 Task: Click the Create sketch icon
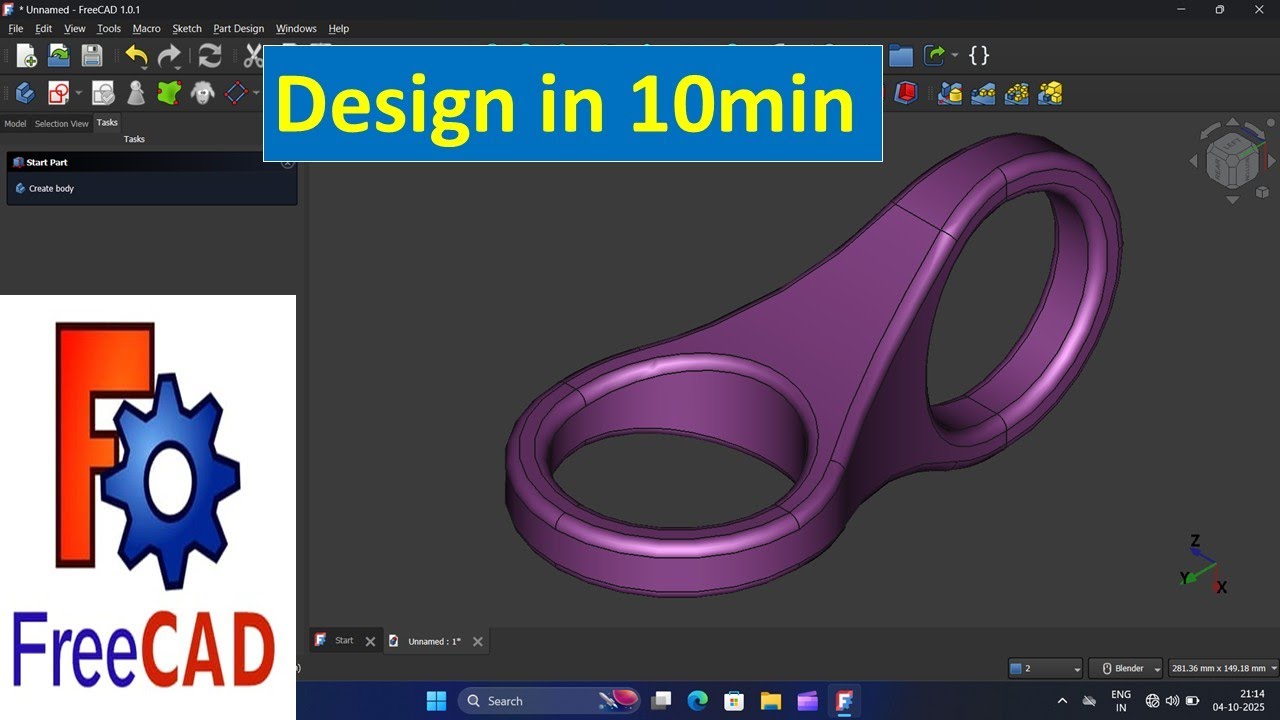coord(59,93)
